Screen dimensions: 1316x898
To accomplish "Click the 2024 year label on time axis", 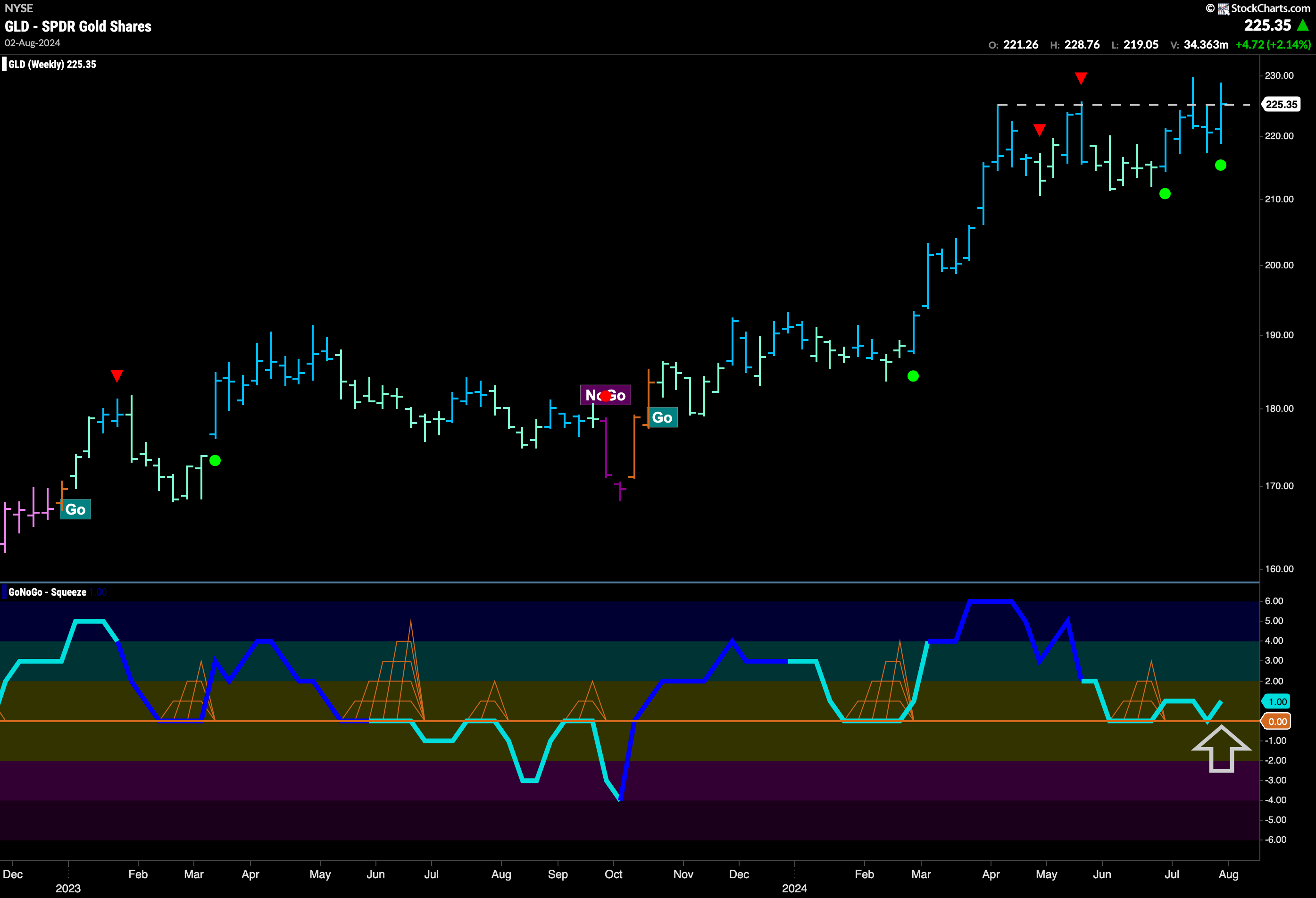I will (x=794, y=889).
